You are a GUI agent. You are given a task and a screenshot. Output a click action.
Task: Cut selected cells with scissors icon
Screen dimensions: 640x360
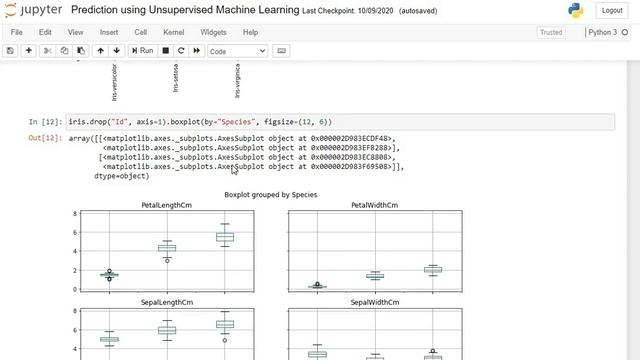coord(47,51)
